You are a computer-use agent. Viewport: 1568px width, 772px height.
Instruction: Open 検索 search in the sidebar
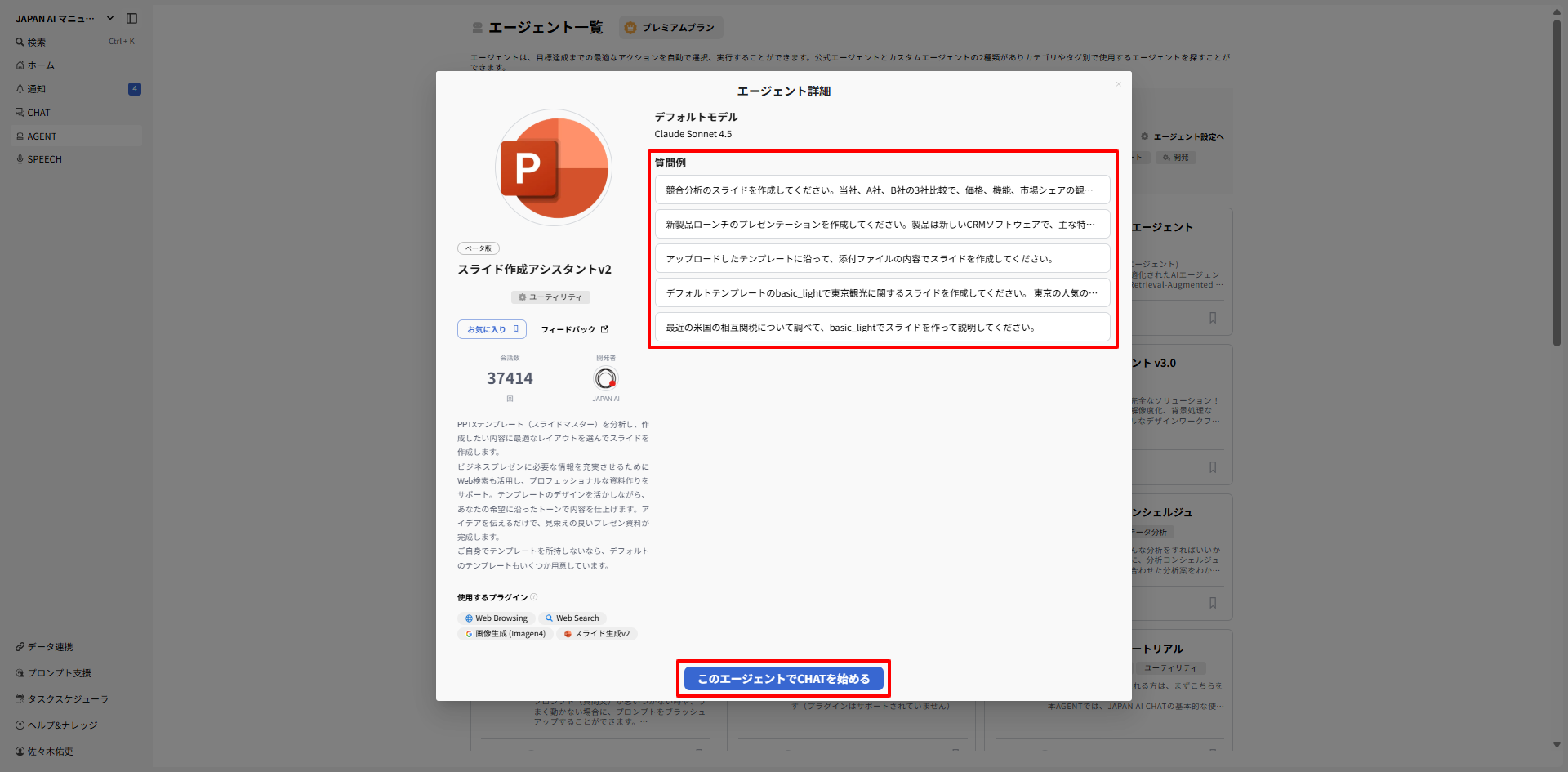[x=37, y=42]
